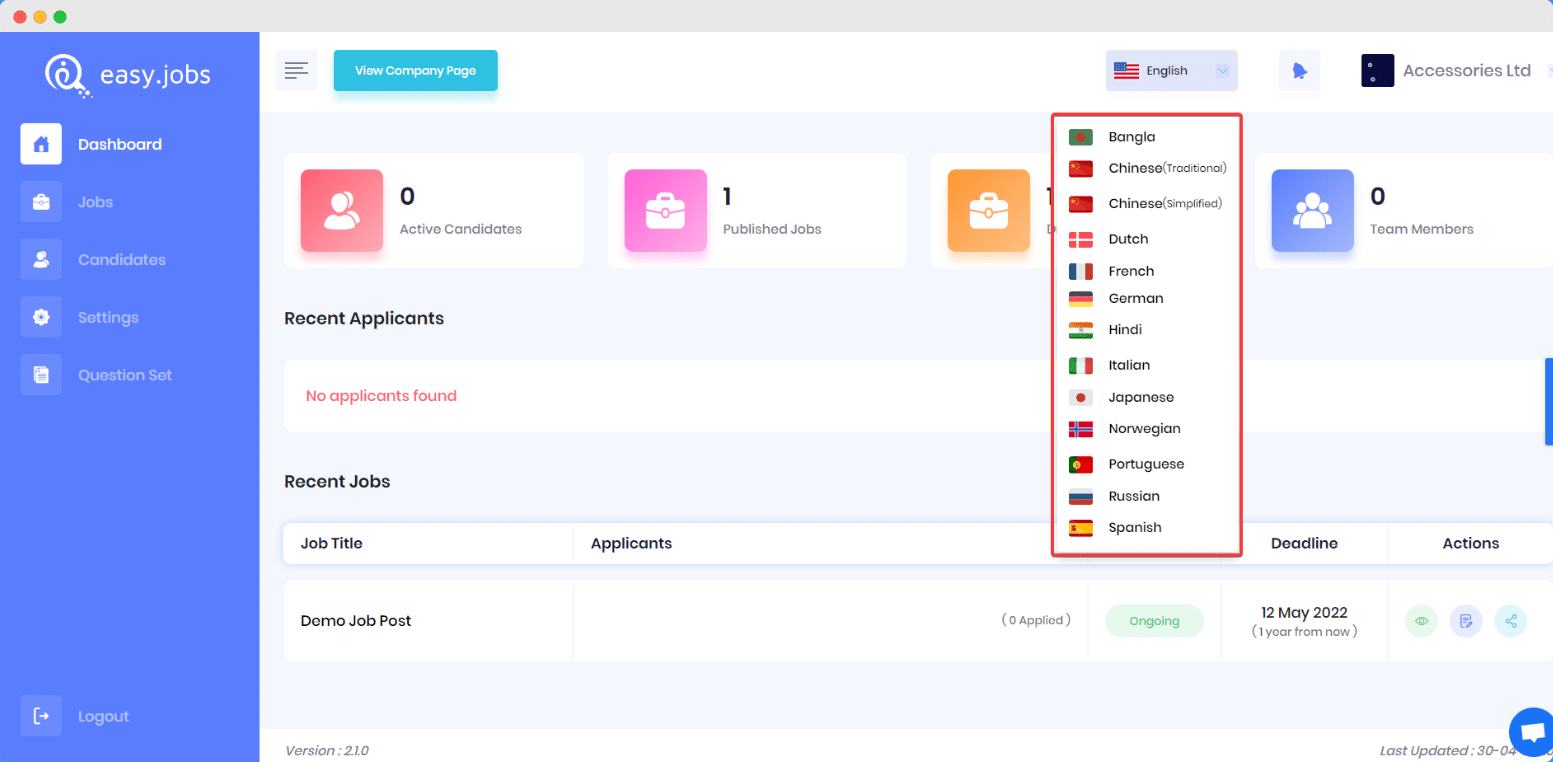Click the Ongoing status badge
Viewport: 1553px width, 762px height.
point(1154,620)
